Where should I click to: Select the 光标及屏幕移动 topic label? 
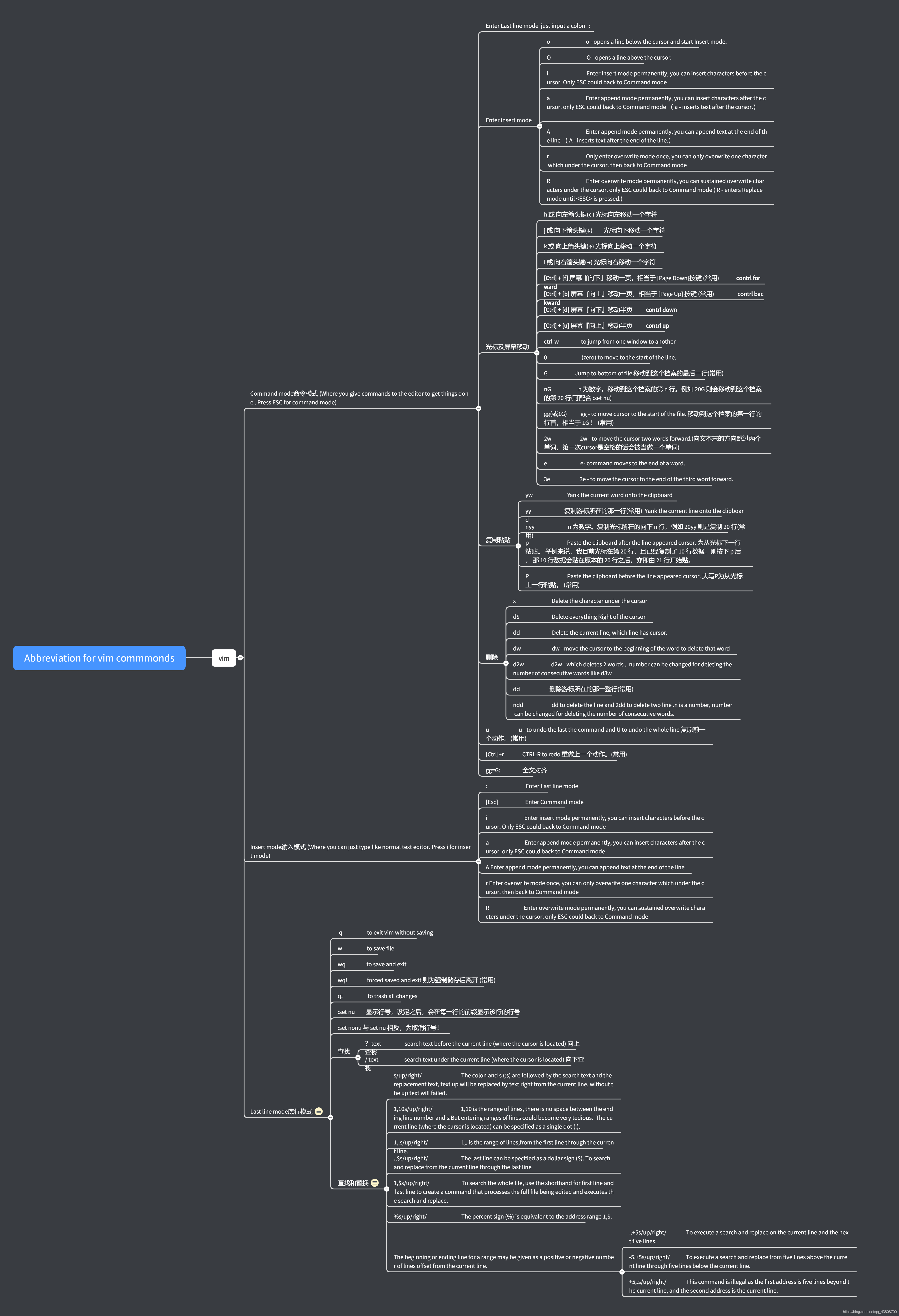[507, 347]
